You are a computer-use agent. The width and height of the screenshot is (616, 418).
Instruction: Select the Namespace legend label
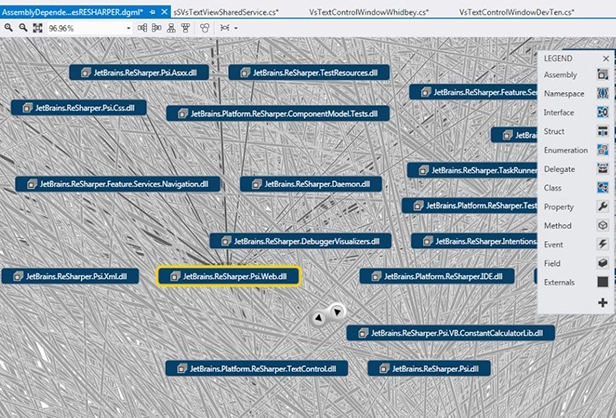coord(564,94)
